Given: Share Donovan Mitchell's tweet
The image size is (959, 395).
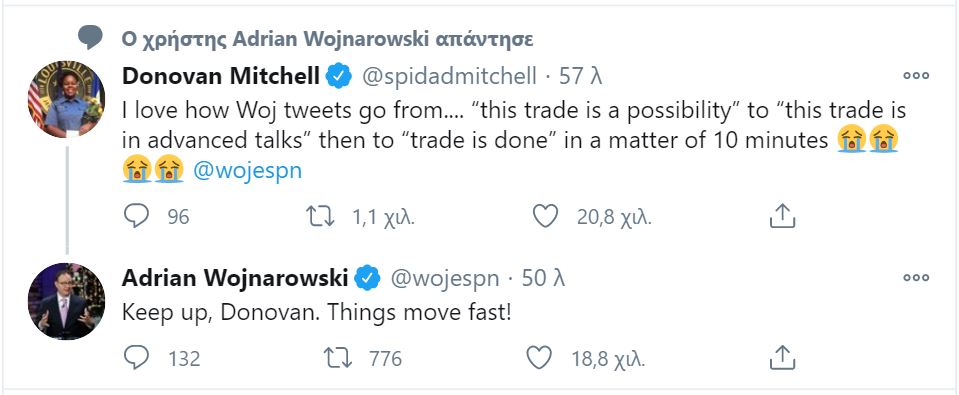Looking at the screenshot, I should pos(782,216).
